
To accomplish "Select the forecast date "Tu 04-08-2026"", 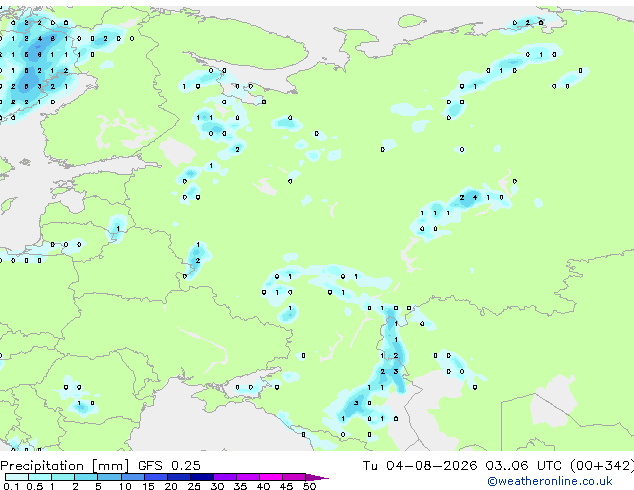I will tap(420, 465).
